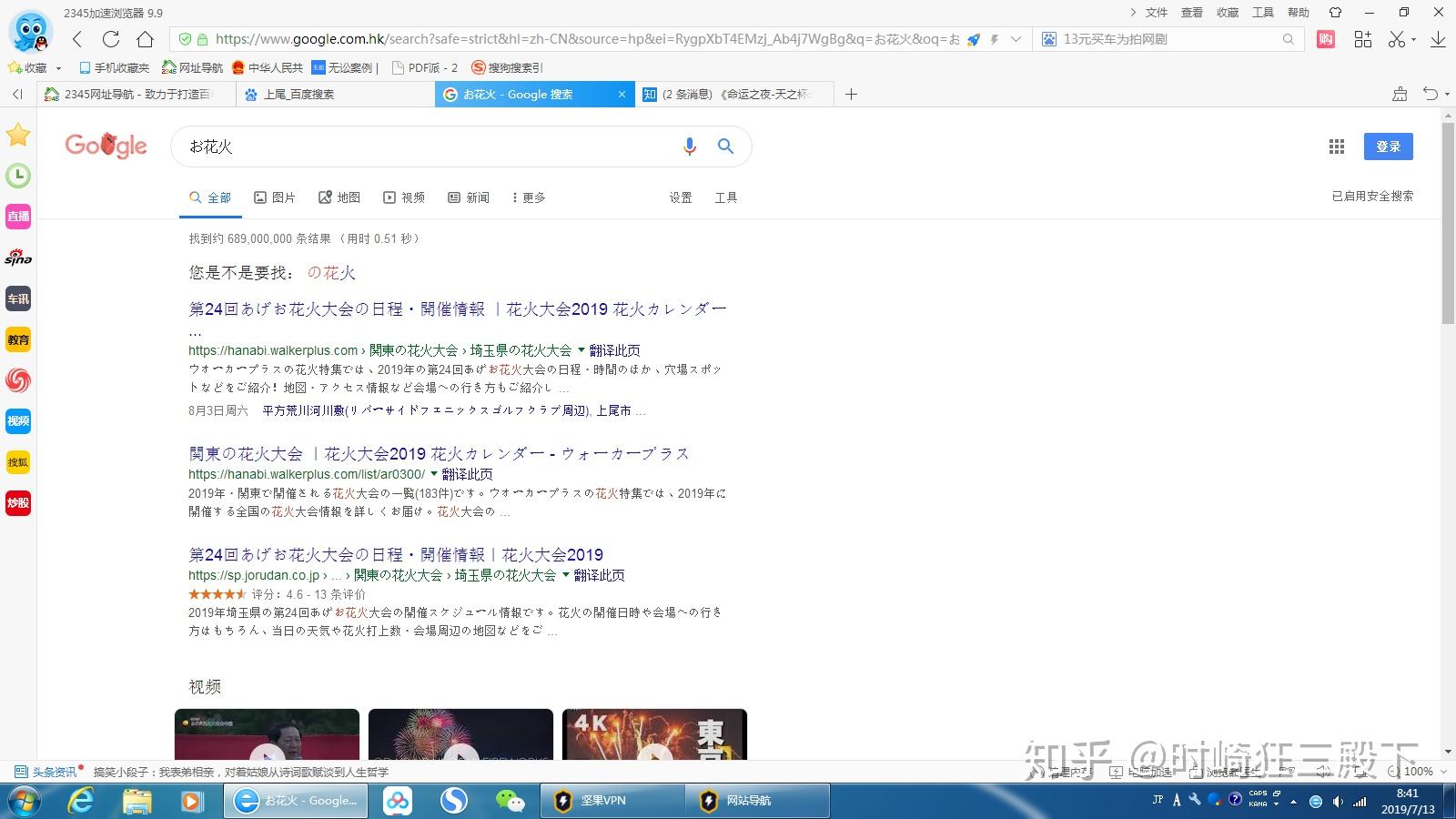
Task: Play the 4K fireworks video thumbnail
Action: [x=654, y=734]
